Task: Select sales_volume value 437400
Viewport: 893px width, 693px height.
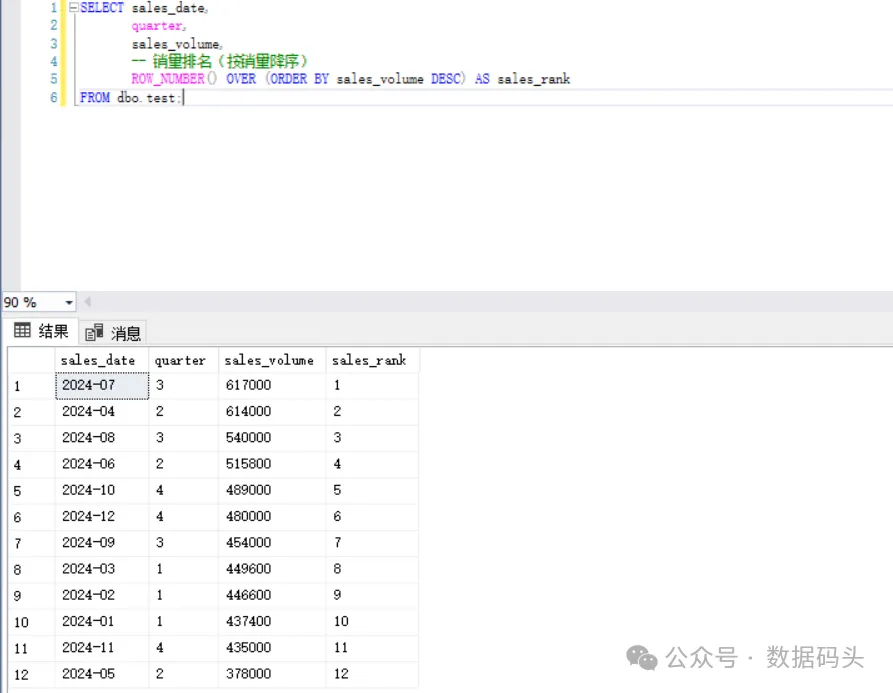Action: pyautogui.click(x=272, y=621)
